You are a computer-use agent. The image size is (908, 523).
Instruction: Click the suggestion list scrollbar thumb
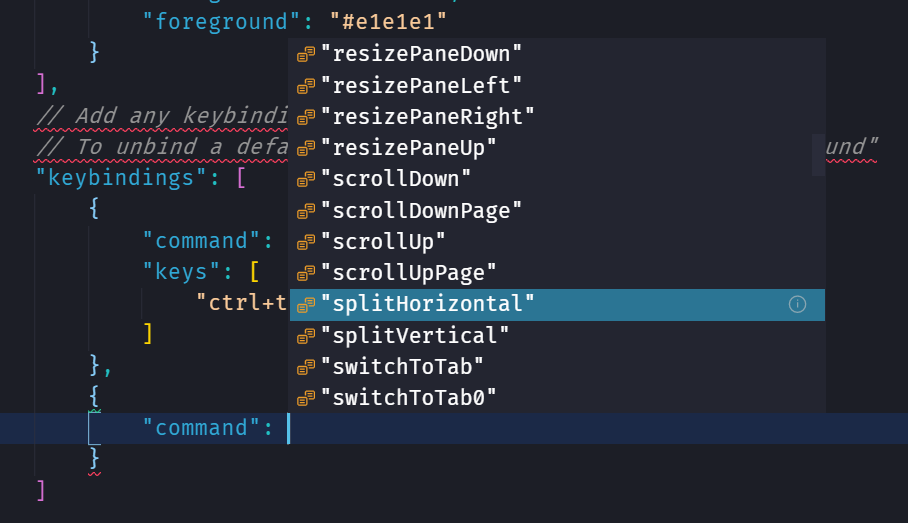pos(818,155)
